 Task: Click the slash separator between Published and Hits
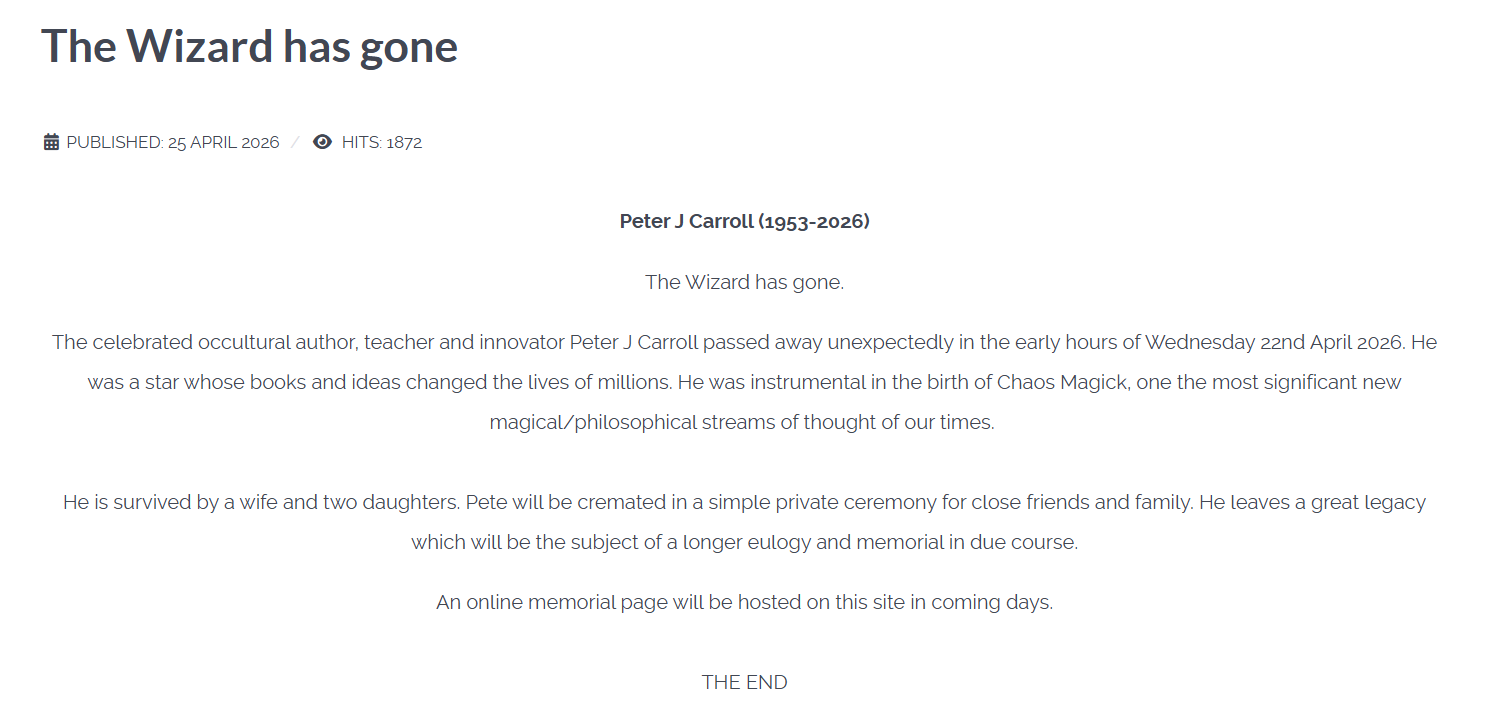point(295,142)
